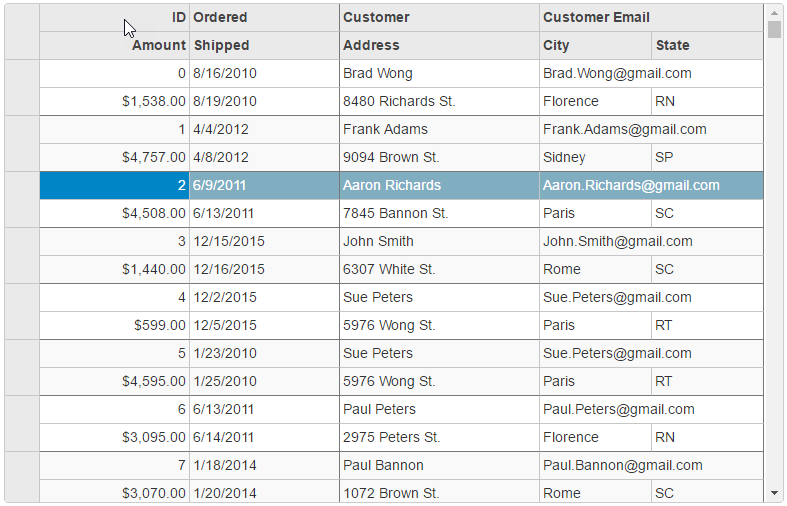Image resolution: width=787 pixels, height=506 pixels.
Task: Select the Brad Wong customer cell
Action: [x=439, y=73]
